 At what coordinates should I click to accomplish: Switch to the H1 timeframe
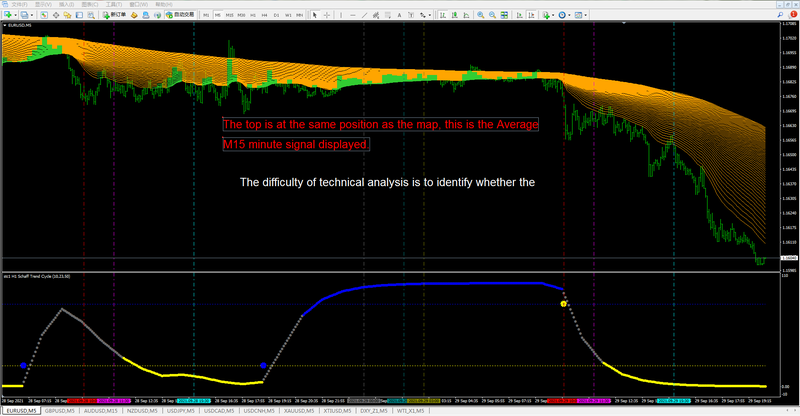click(x=253, y=15)
